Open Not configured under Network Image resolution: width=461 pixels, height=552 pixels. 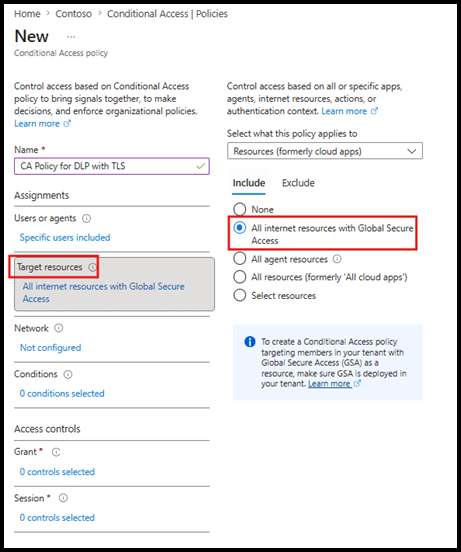pyautogui.click(x=51, y=348)
